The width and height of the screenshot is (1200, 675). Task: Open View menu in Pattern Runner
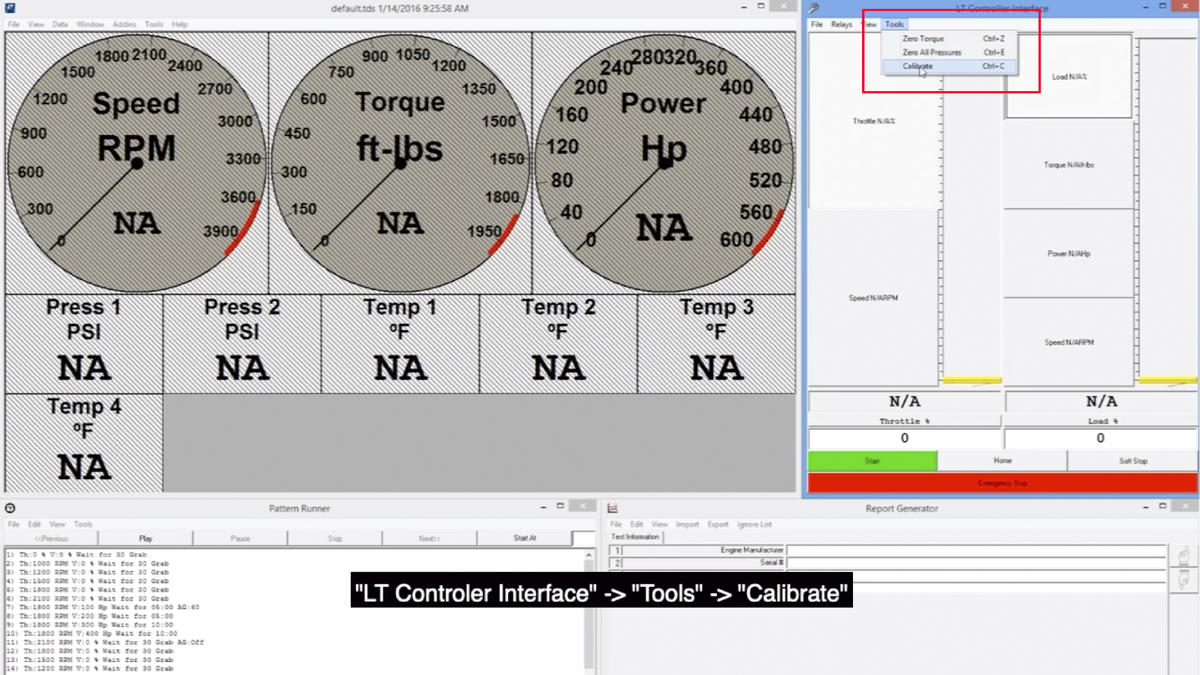pos(58,524)
